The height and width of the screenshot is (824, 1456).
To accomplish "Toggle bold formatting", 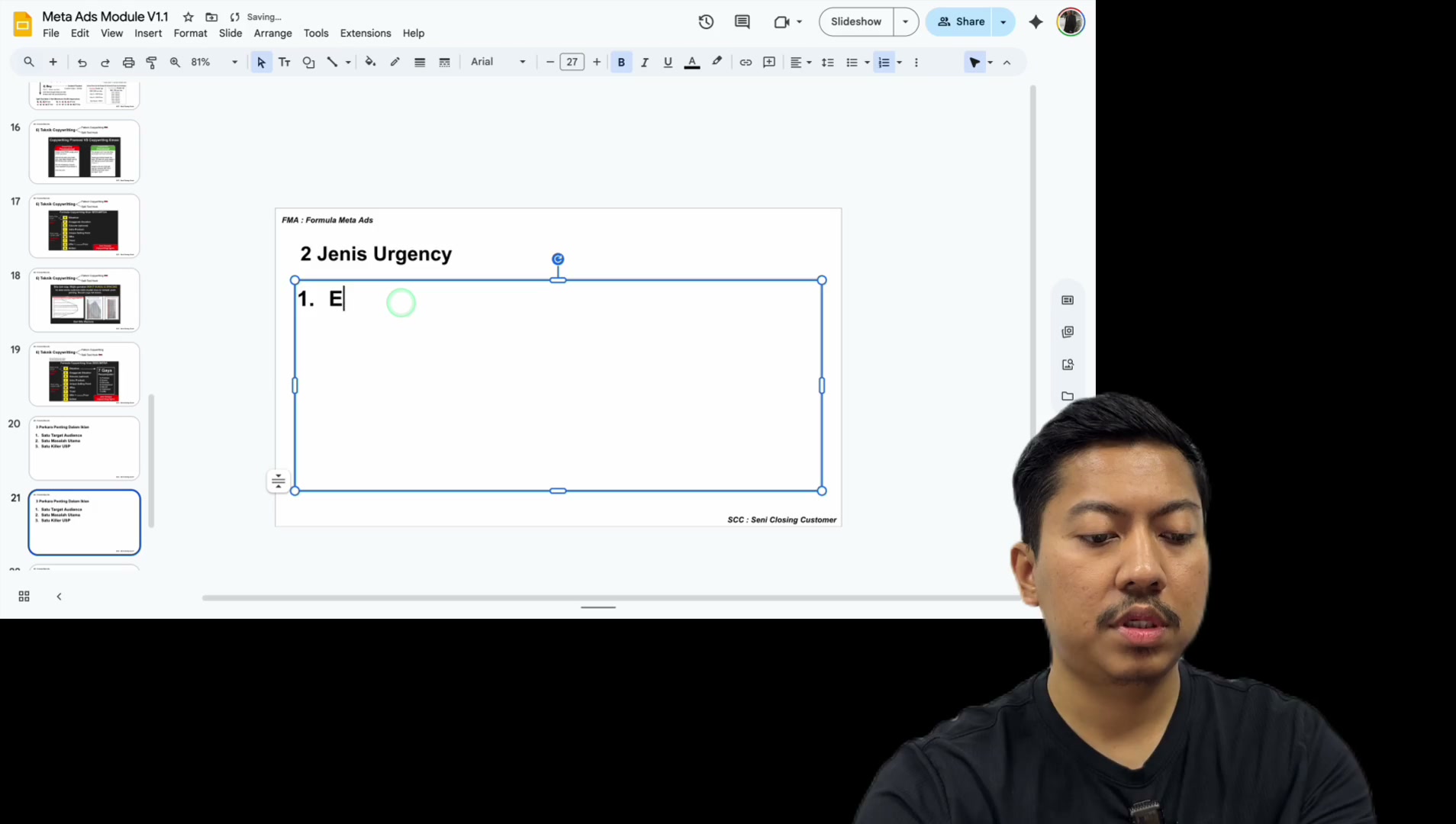I will (621, 63).
